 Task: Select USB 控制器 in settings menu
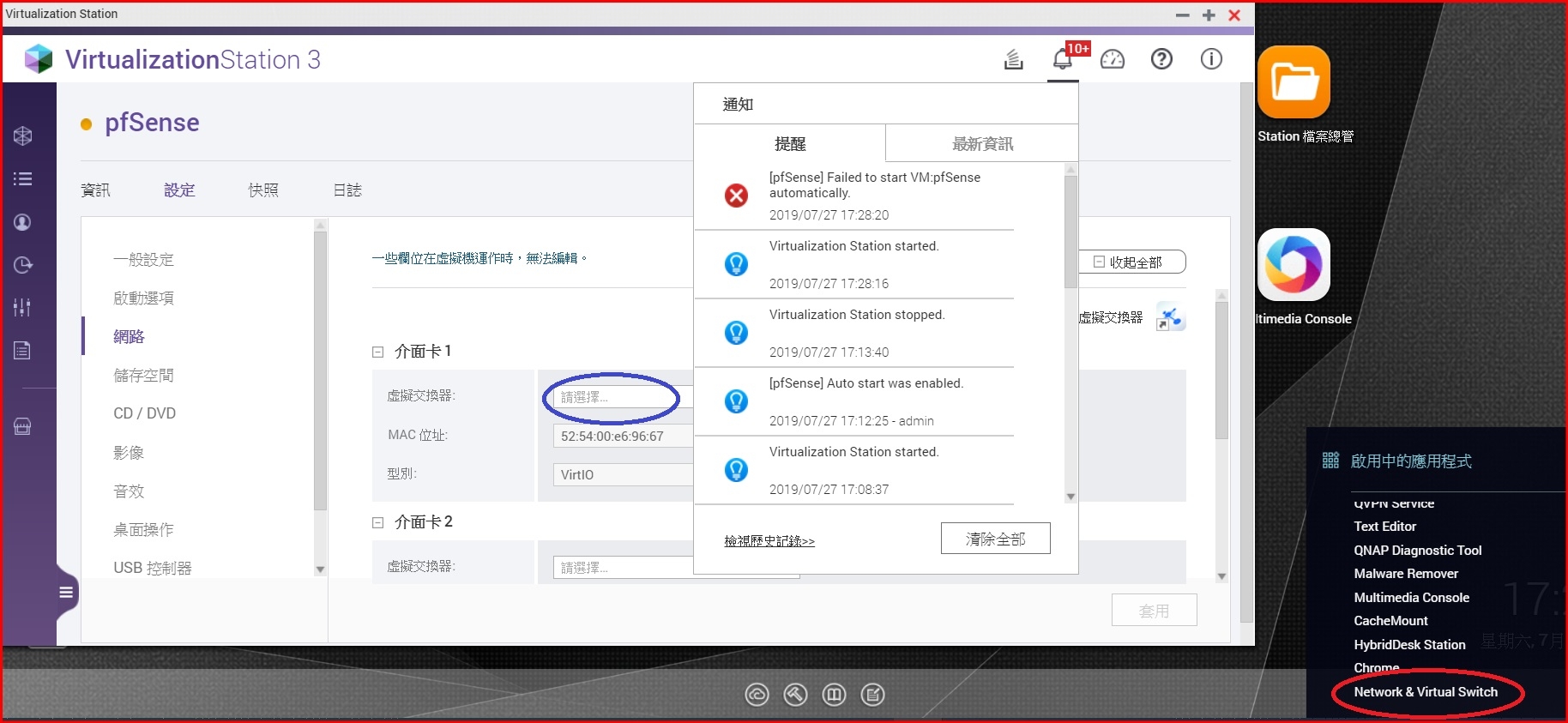(x=153, y=568)
